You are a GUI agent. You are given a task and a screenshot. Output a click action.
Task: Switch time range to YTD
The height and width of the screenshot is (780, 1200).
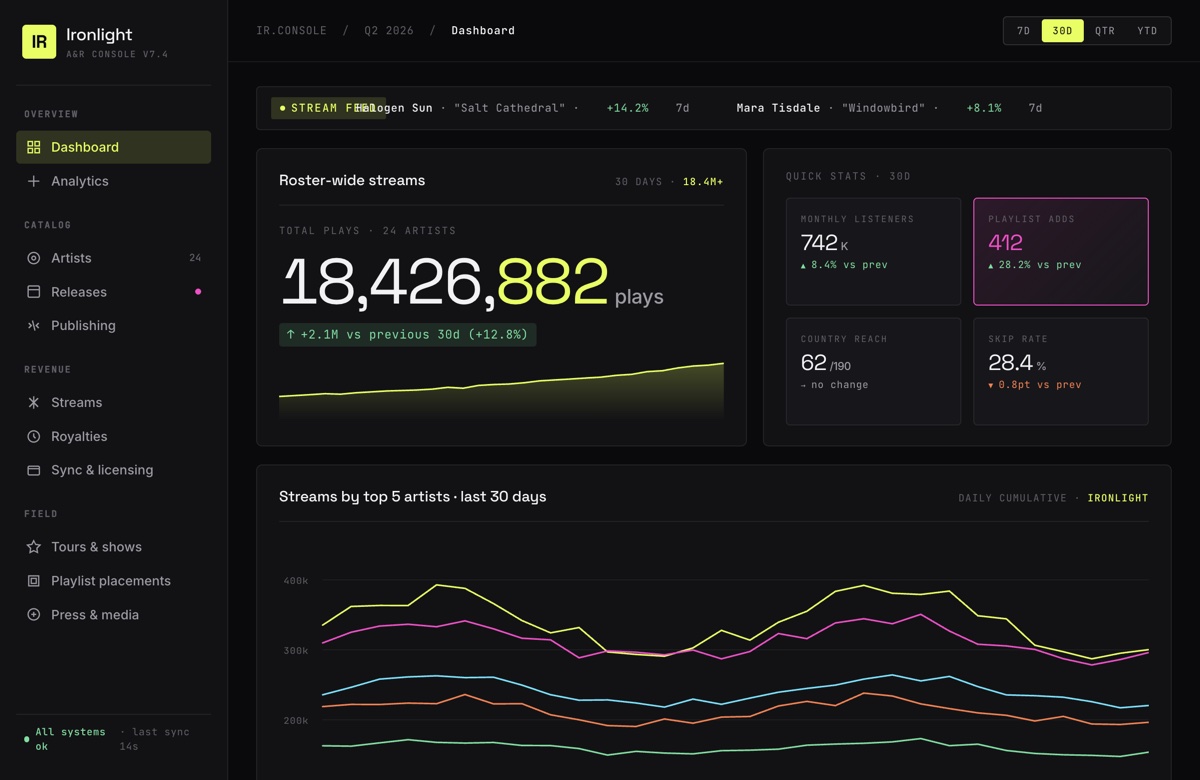pos(1147,31)
